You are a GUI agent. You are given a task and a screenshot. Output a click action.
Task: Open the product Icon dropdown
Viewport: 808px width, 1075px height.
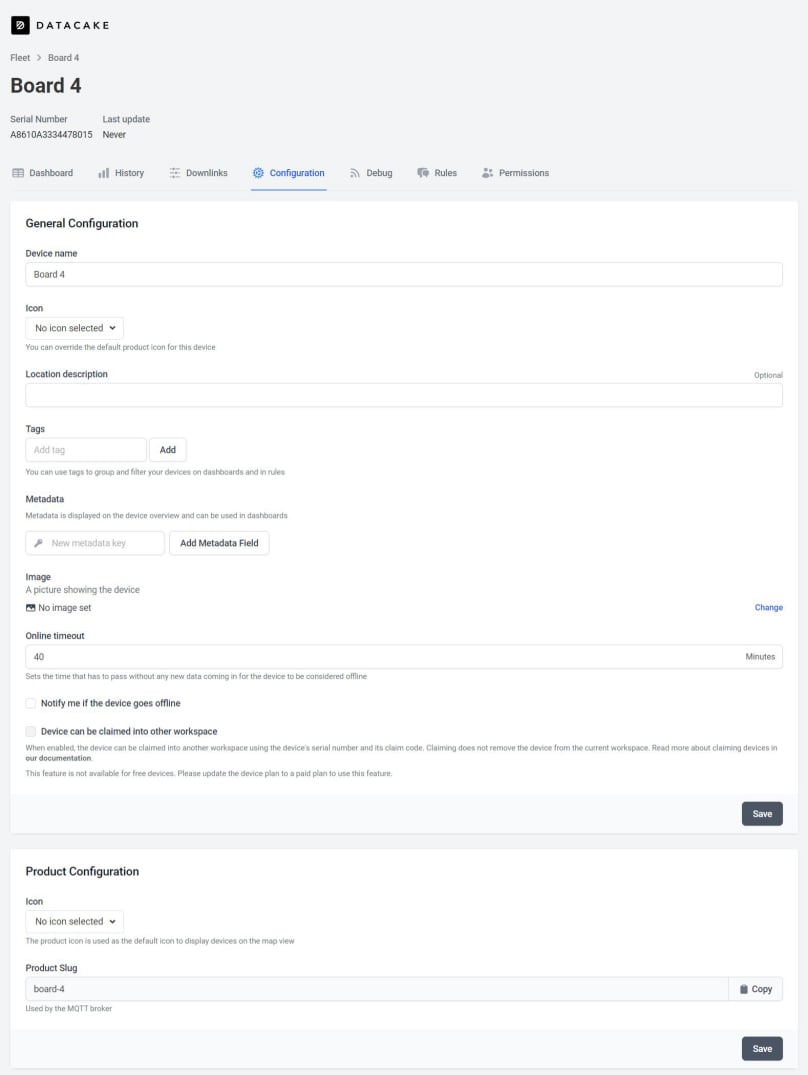tap(74, 921)
